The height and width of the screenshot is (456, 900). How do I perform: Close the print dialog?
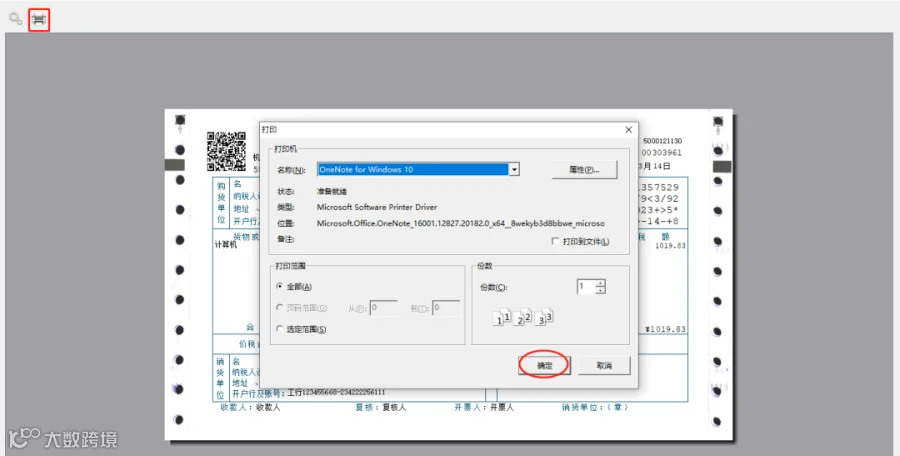pos(629,130)
